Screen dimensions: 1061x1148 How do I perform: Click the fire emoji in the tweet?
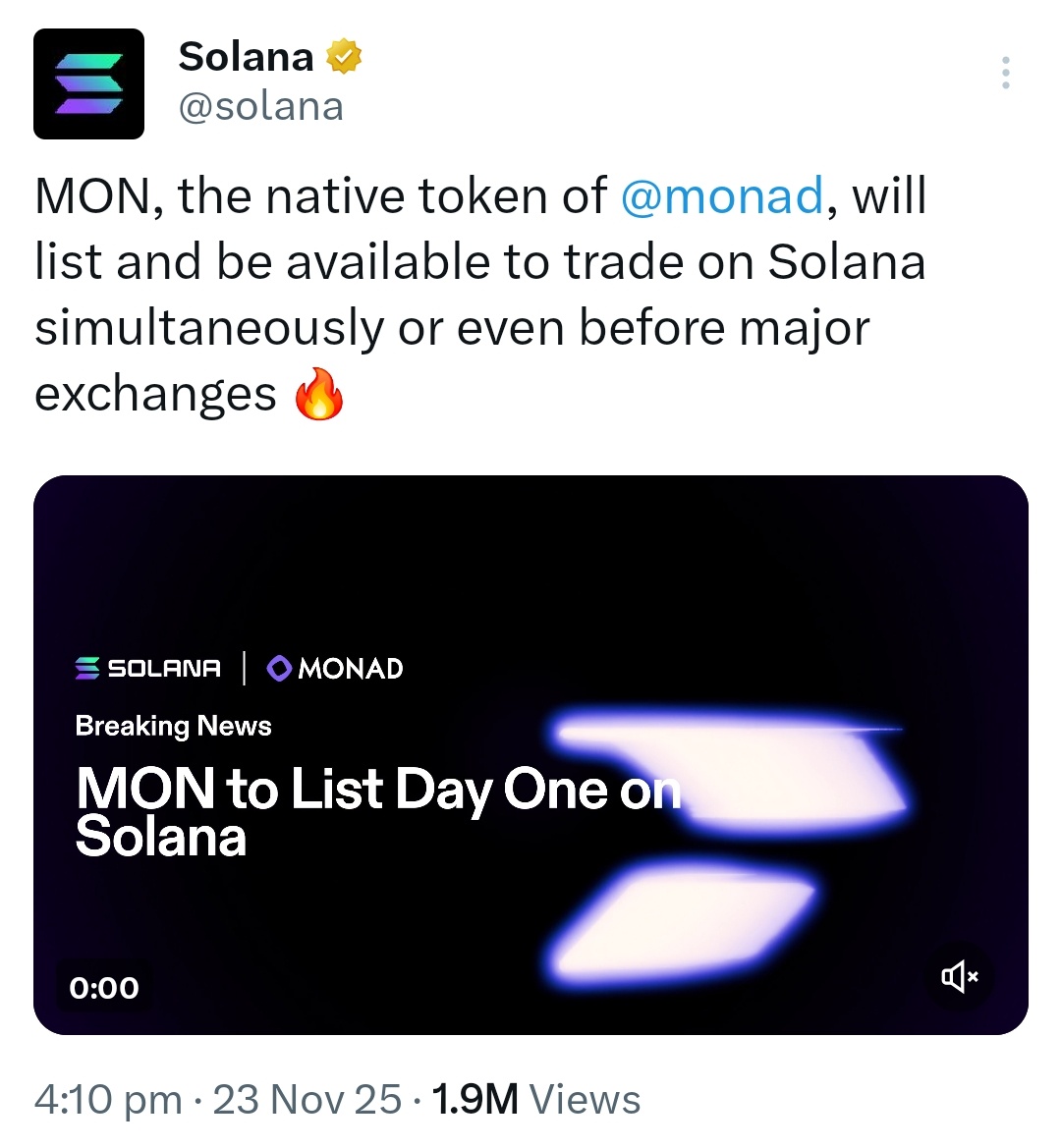(319, 395)
